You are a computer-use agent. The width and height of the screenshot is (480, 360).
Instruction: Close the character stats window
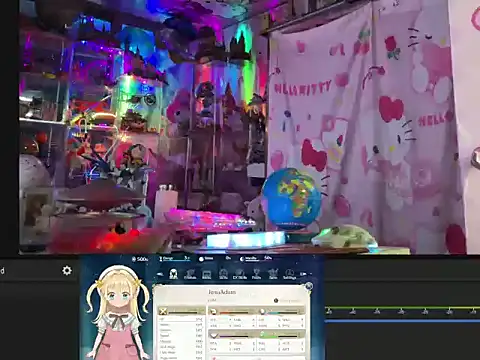[309, 286]
